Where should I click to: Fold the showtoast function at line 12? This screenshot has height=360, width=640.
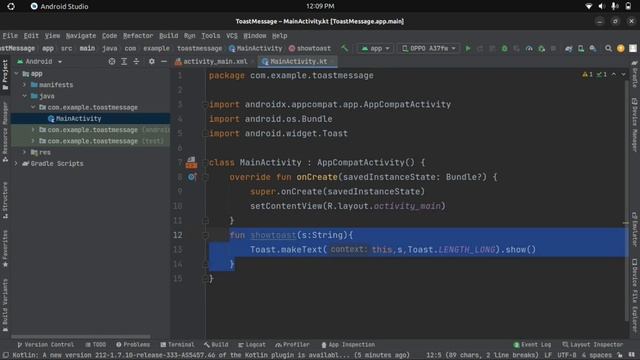coord(205,235)
